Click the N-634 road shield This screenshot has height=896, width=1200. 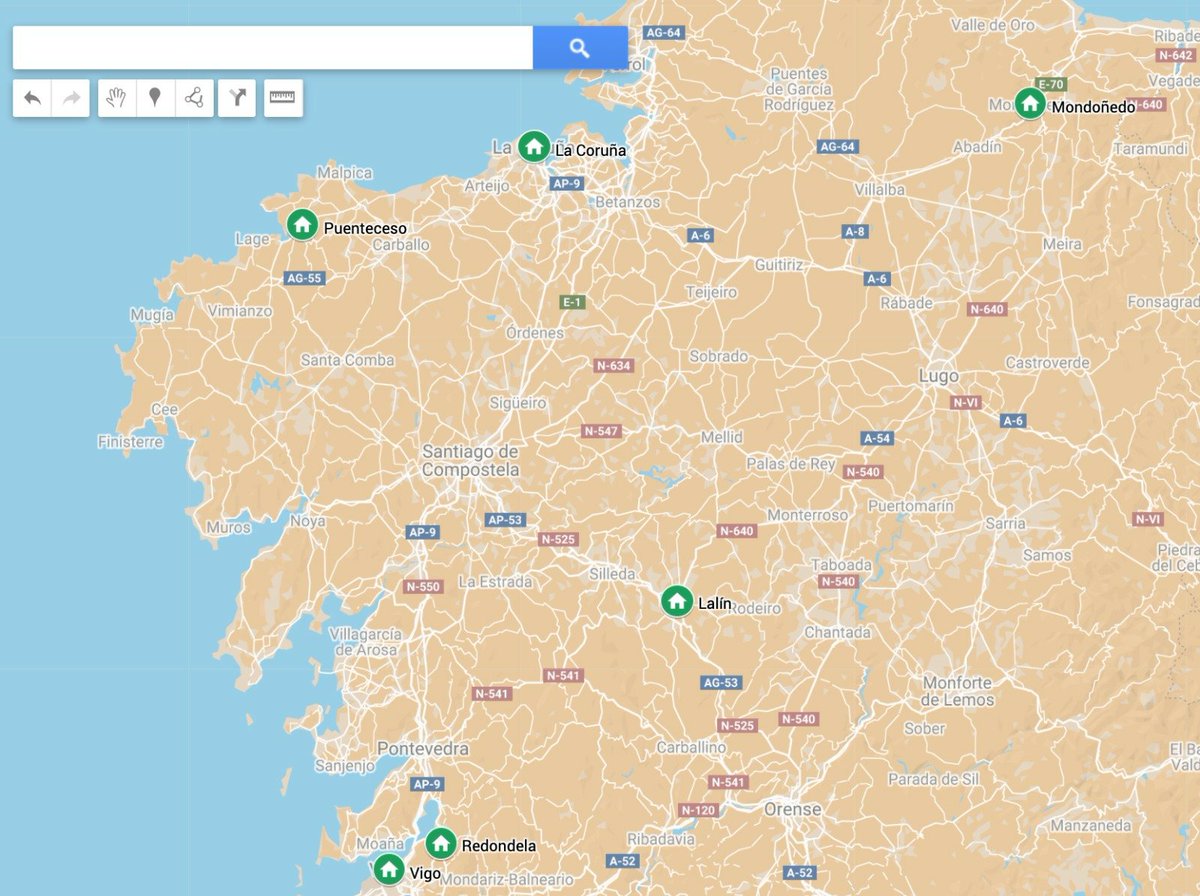pos(613,366)
